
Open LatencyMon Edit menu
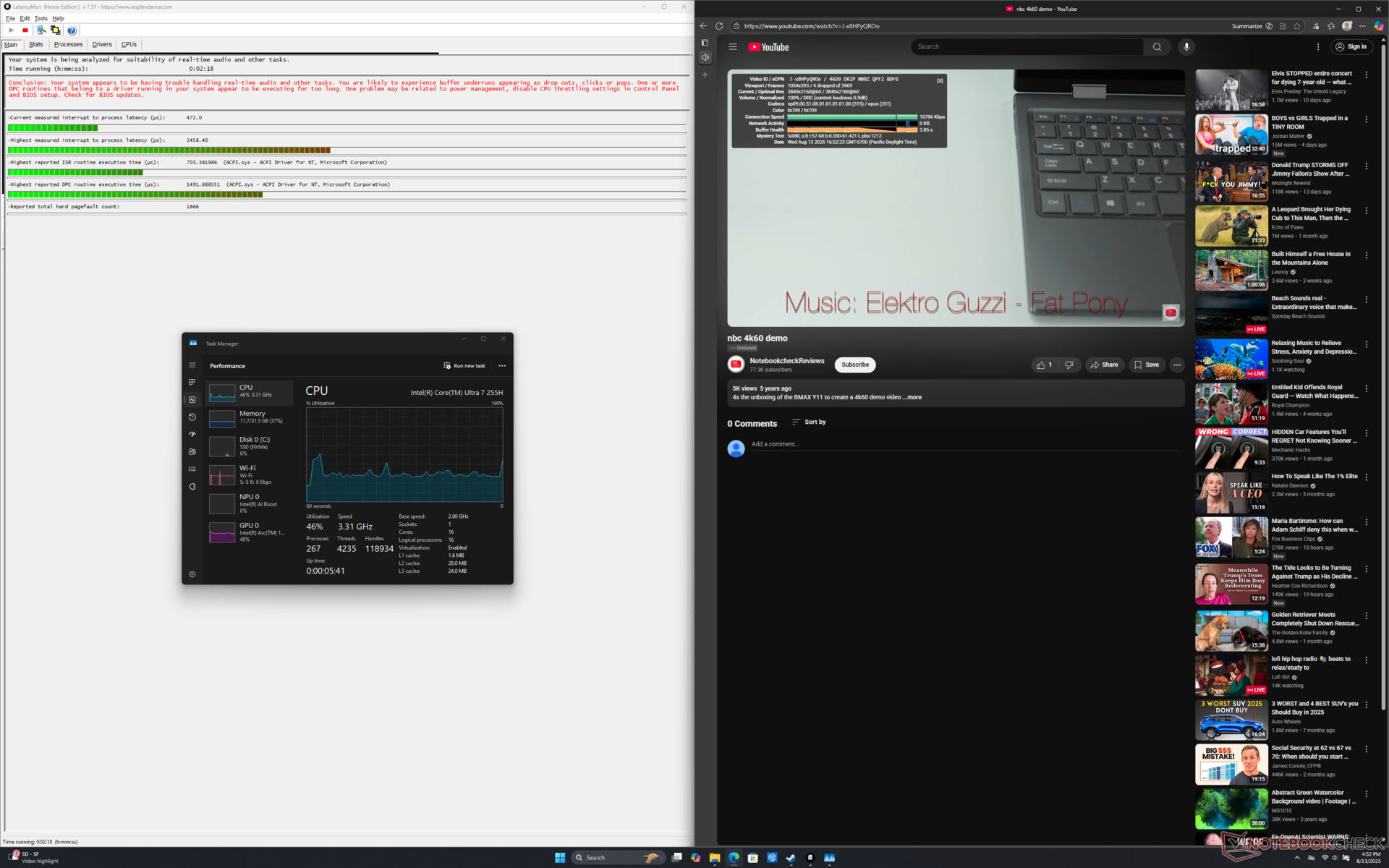pyautogui.click(x=25, y=18)
